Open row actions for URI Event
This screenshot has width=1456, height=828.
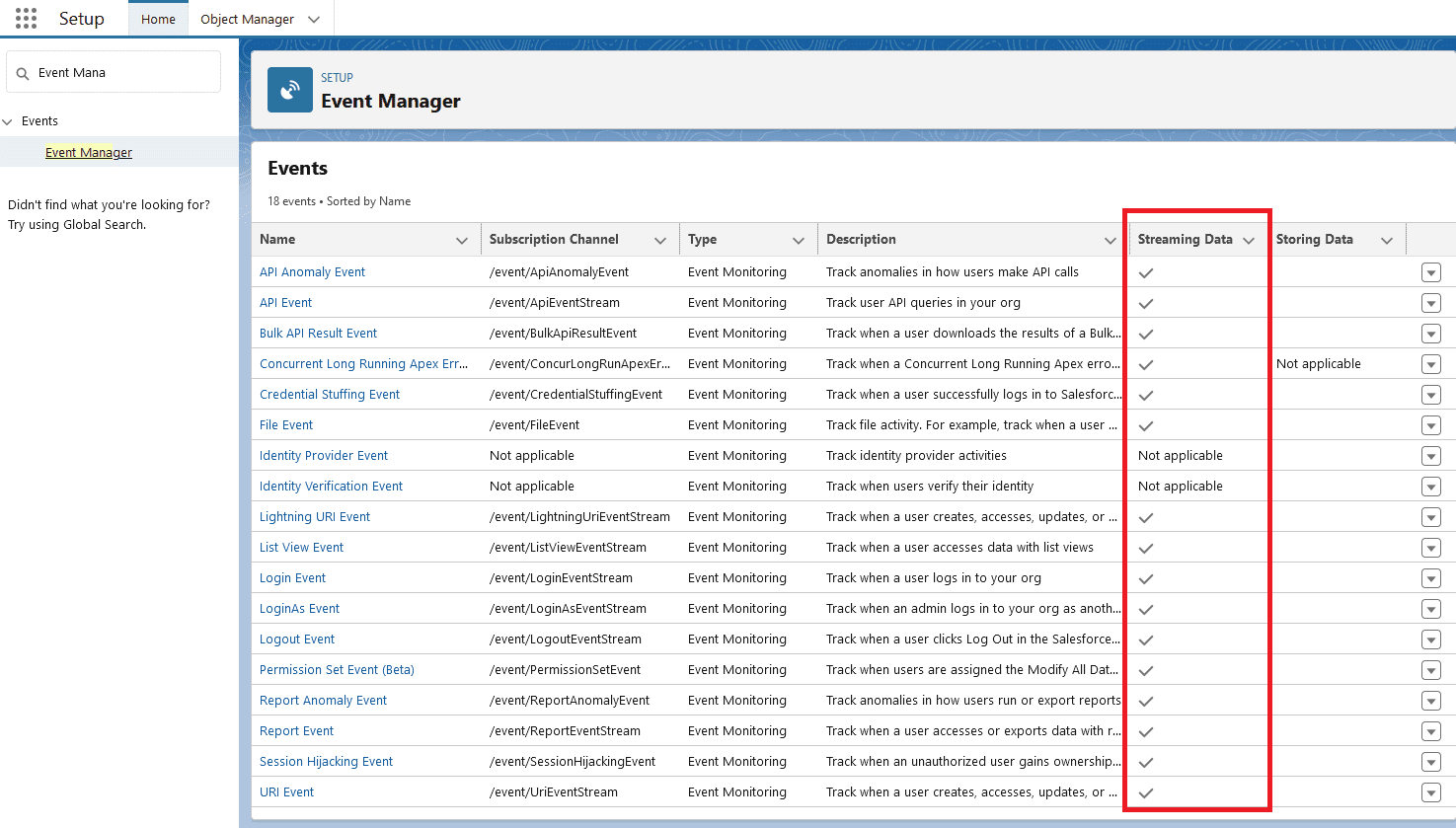1431,792
